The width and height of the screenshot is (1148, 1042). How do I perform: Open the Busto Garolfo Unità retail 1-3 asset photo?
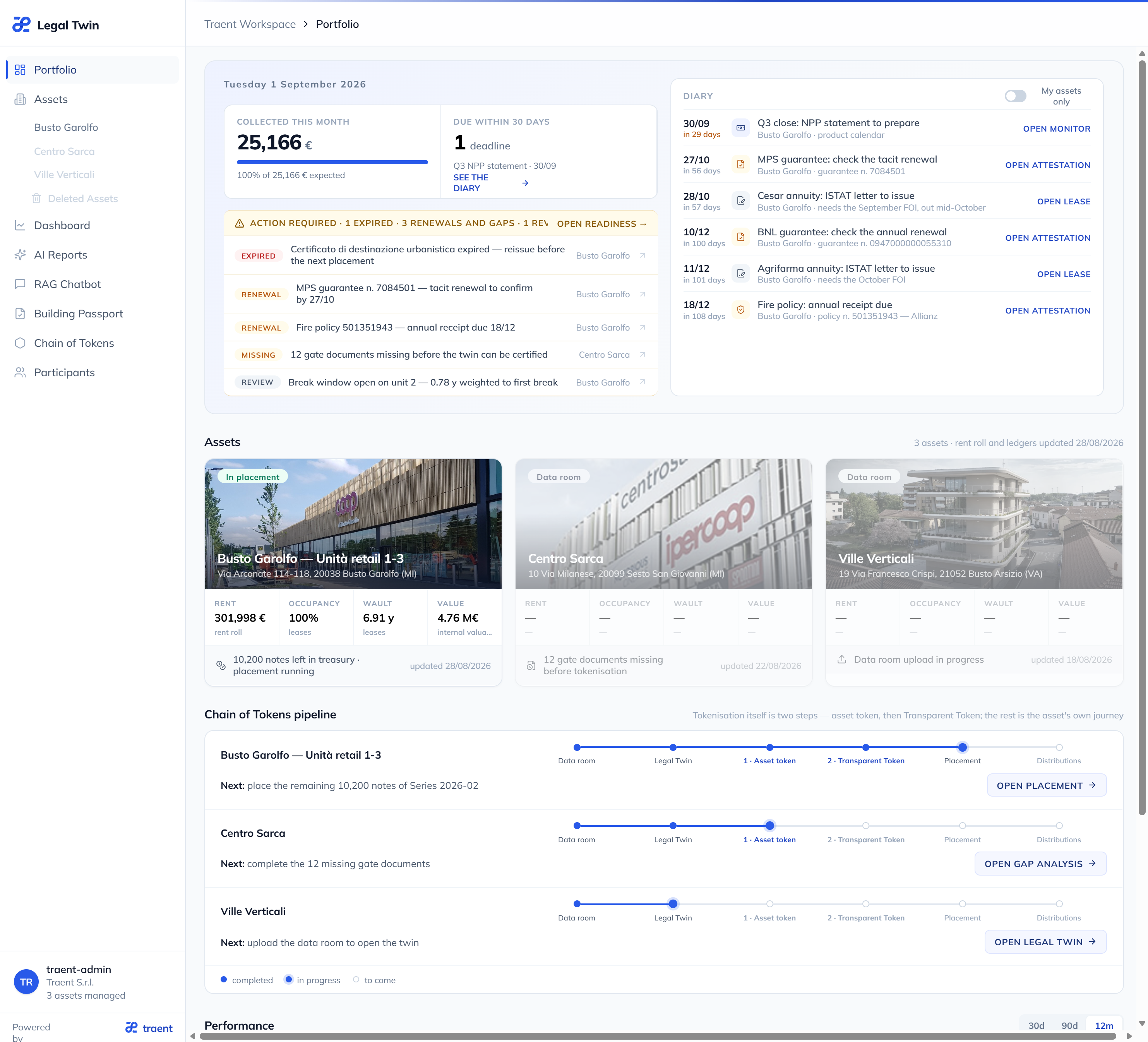point(353,524)
